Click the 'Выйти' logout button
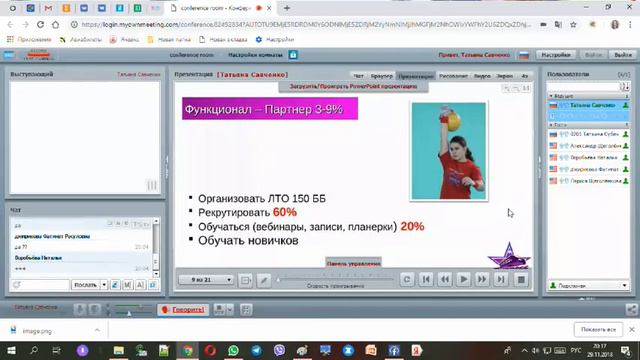The height and width of the screenshot is (360, 640). [x=622, y=55]
